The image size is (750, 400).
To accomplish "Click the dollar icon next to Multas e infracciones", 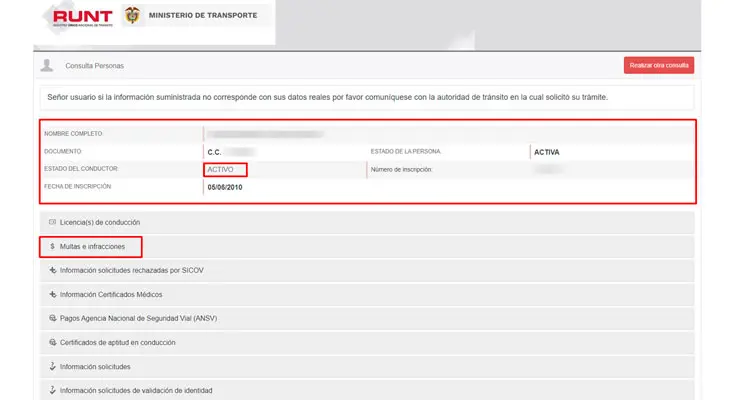I will [x=53, y=246].
